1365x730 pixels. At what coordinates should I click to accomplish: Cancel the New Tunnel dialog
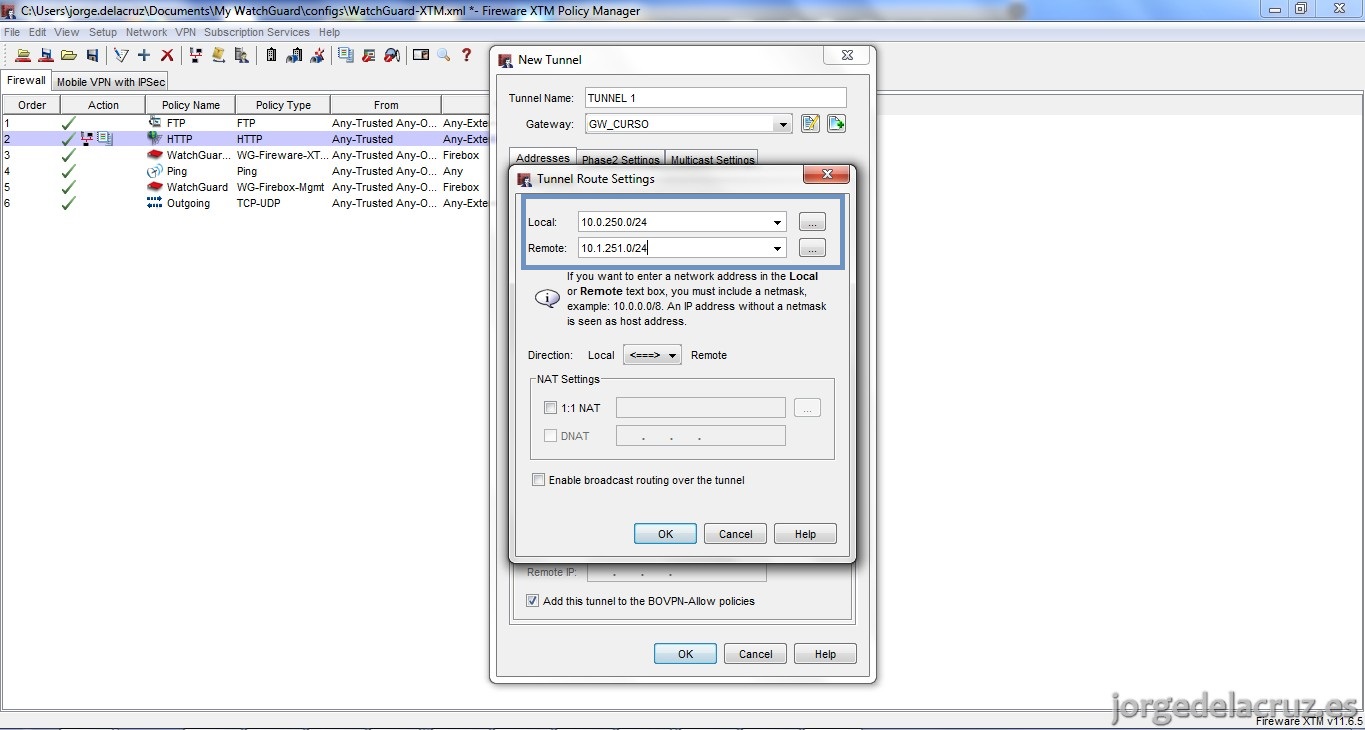pos(755,654)
